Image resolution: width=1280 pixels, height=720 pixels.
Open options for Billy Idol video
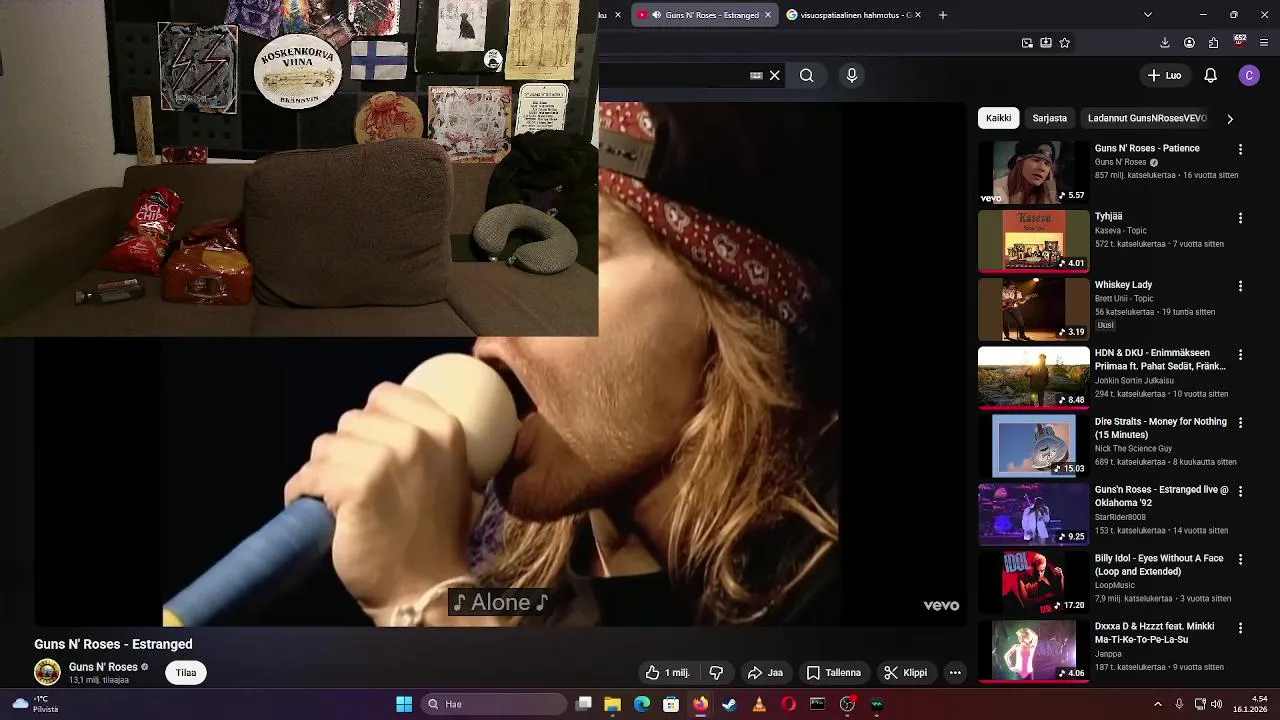click(x=1240, y=559)
